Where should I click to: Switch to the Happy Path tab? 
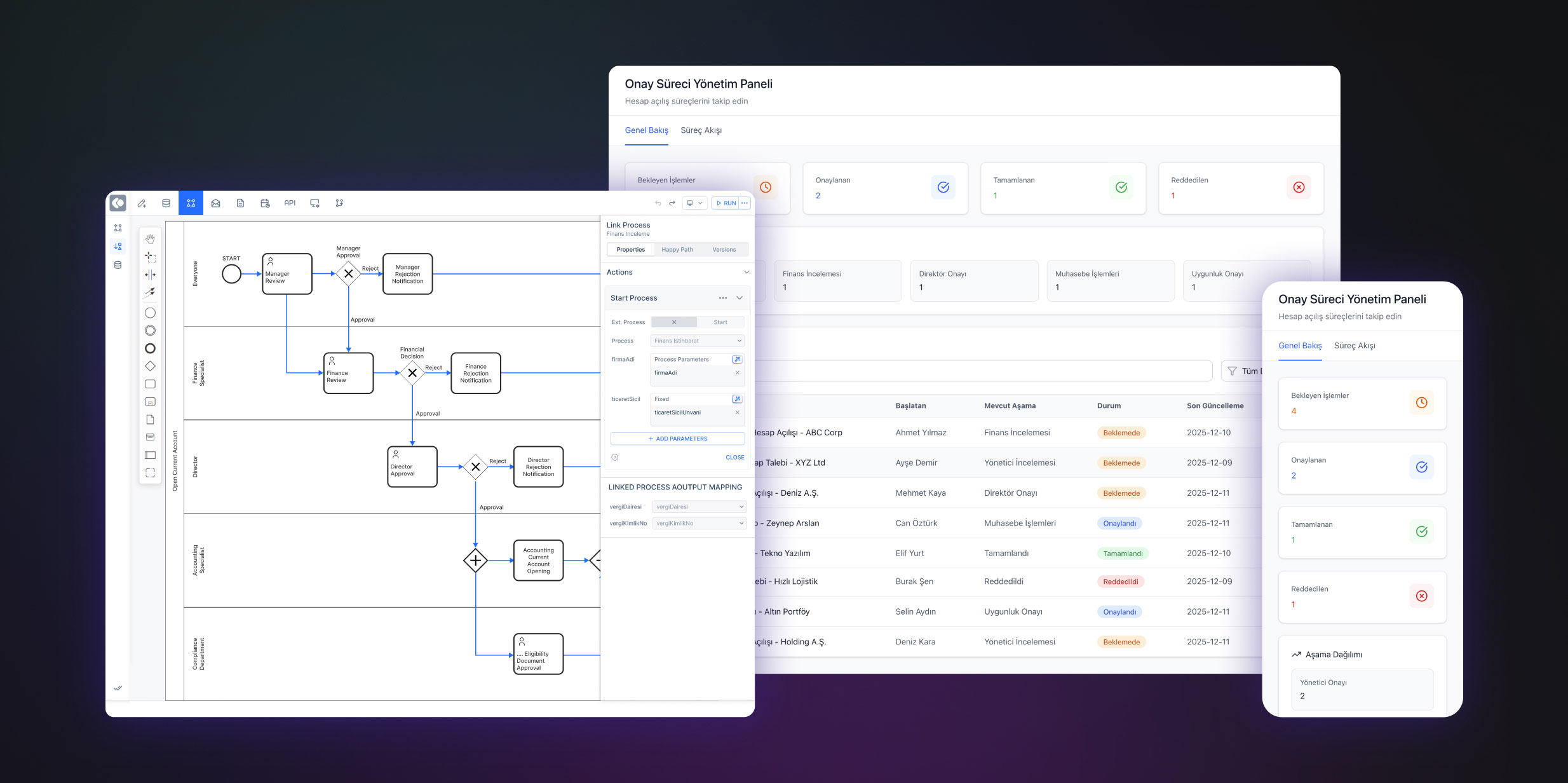pyautogui.click(x=677, y=250)
